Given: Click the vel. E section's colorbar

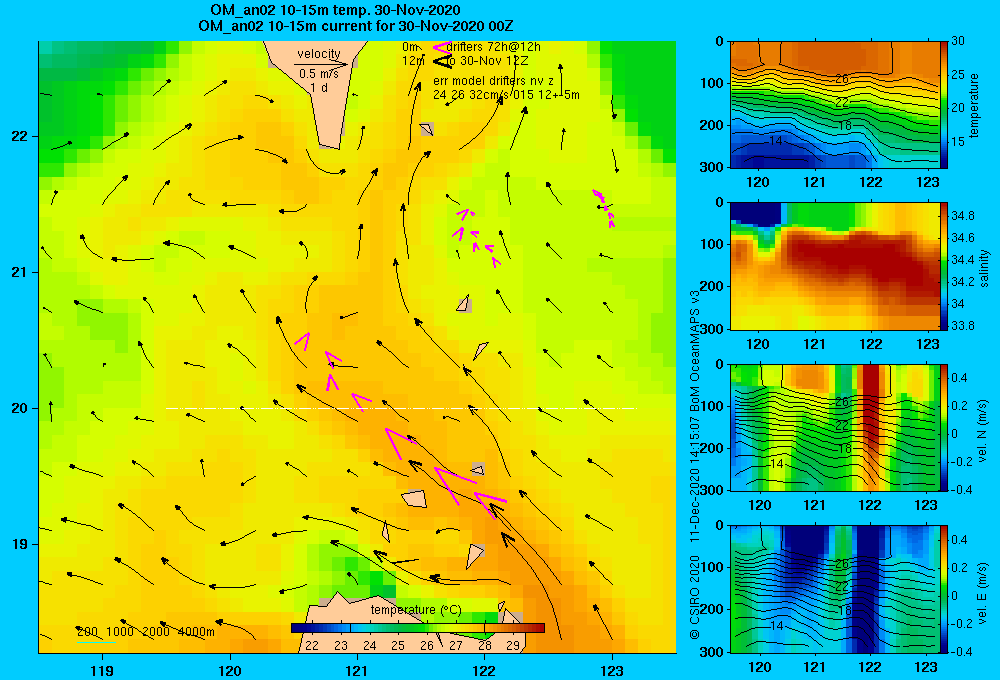Looking at the screenshot, I should [944, 589].
